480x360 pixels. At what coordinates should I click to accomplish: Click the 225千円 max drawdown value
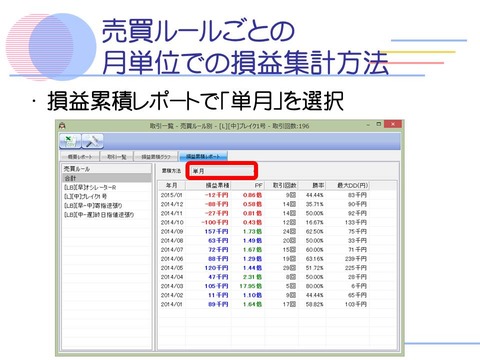356,268
